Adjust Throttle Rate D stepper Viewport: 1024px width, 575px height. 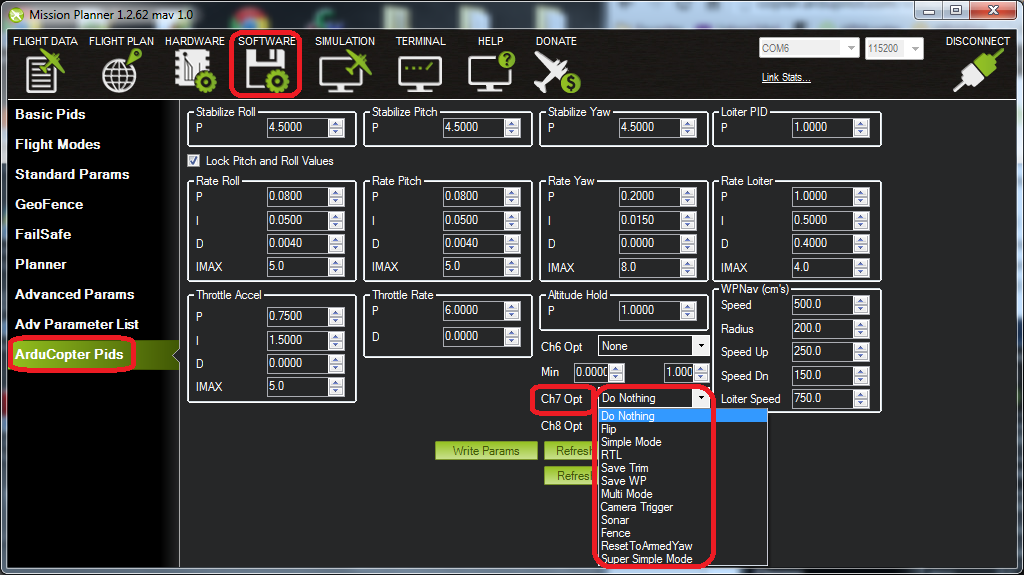(512, 336)
